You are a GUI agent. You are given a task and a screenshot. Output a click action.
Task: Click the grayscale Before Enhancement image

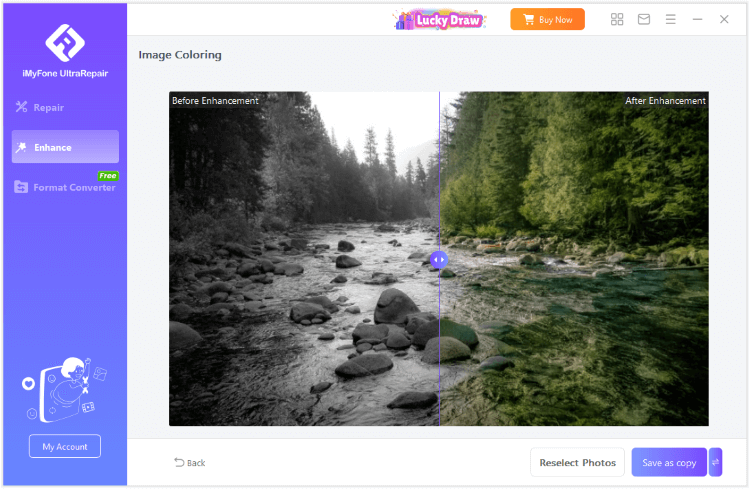click(x=304, y=259)
